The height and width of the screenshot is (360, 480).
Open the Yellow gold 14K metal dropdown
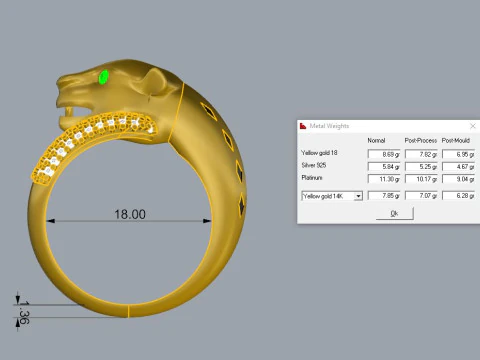358,196
